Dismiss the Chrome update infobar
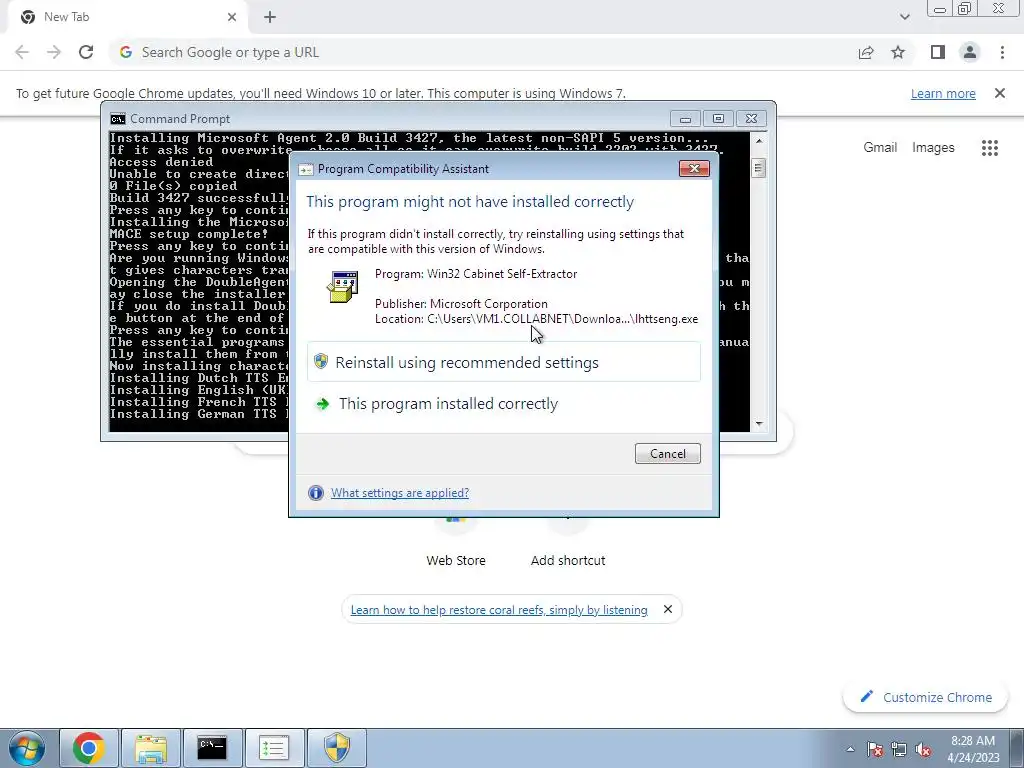The width and height of the screenshot is (1024, 768). pos(1000,93)
